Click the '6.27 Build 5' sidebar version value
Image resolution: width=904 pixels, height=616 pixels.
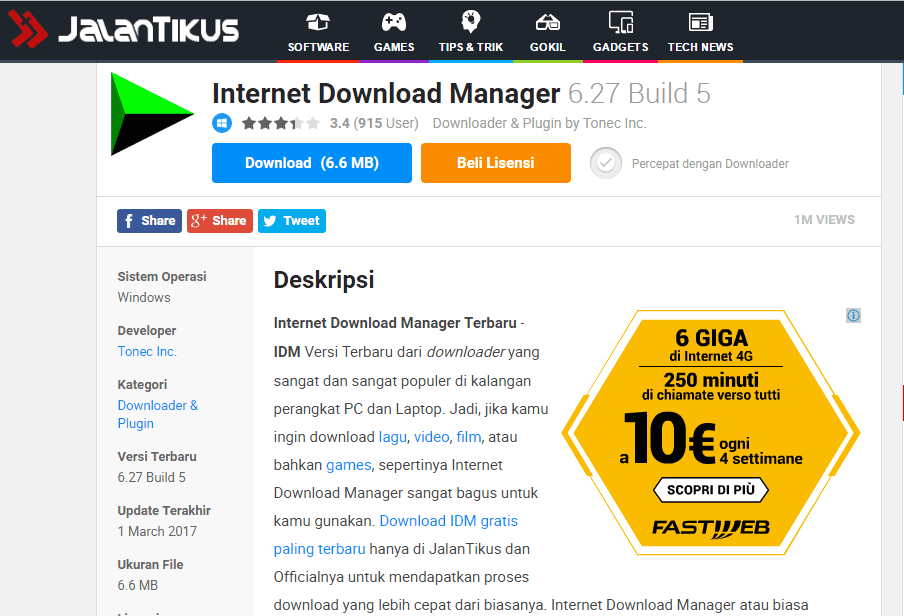click(x=152, y=477)
